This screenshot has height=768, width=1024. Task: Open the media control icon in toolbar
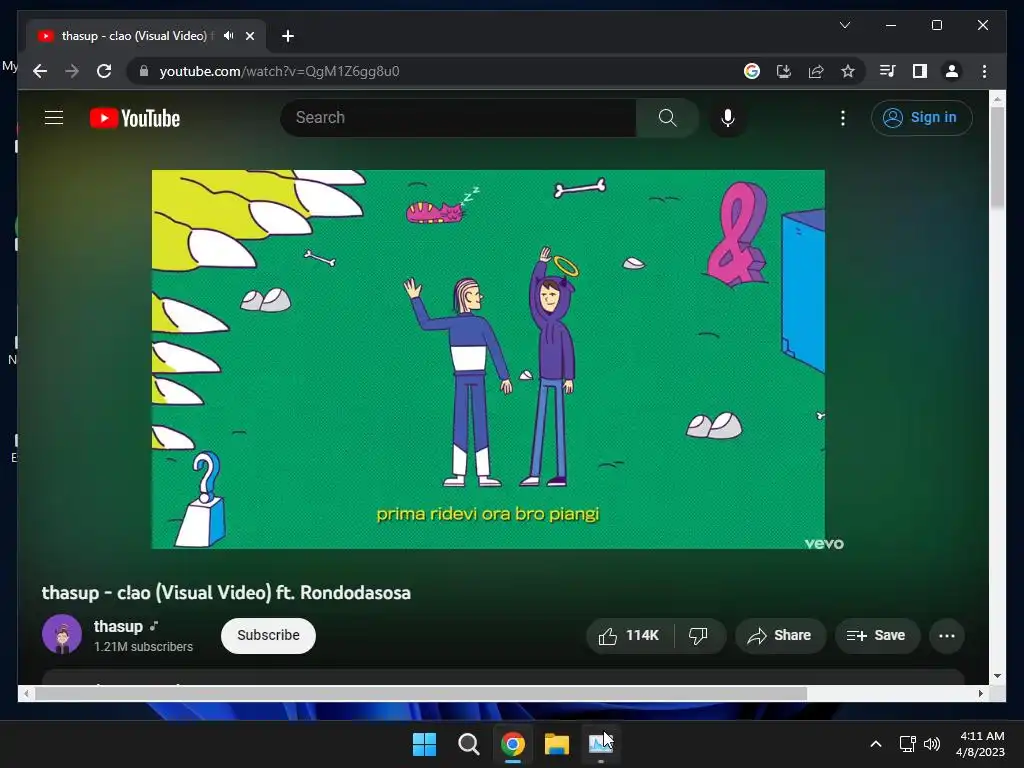tap(887, 71)
